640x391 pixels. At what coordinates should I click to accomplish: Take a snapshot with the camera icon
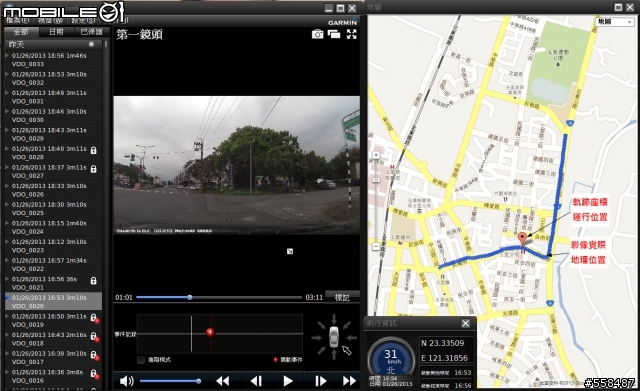[317, 34]
